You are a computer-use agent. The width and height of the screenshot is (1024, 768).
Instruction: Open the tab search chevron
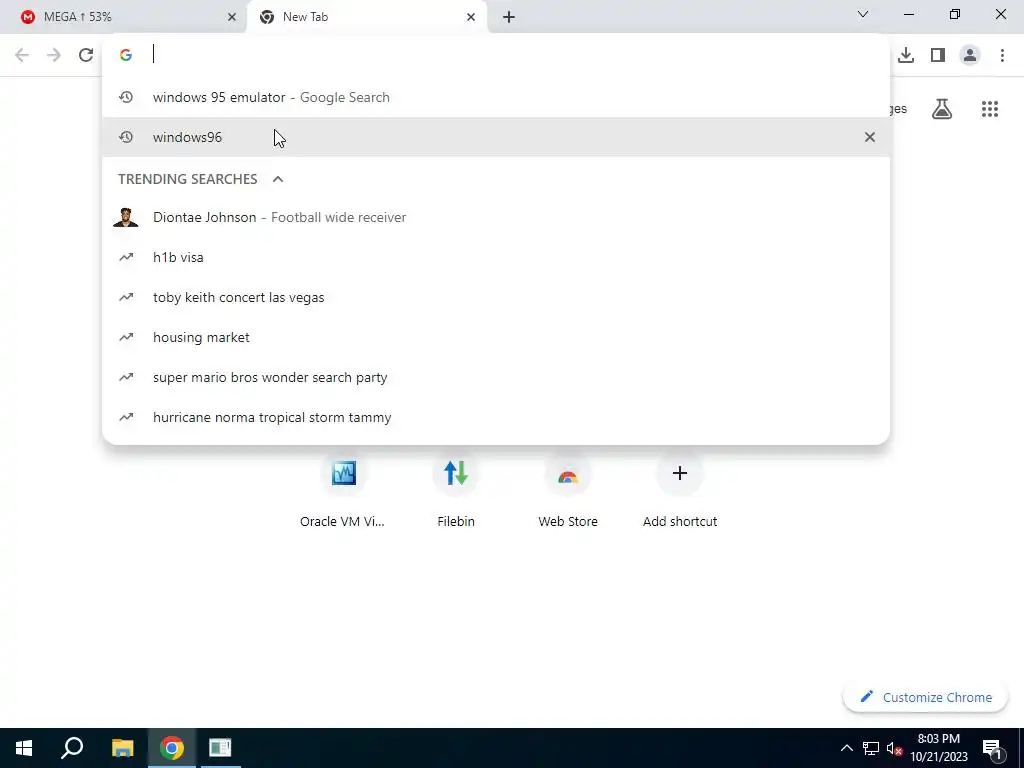pyautogui.click(x=863, y=14)
